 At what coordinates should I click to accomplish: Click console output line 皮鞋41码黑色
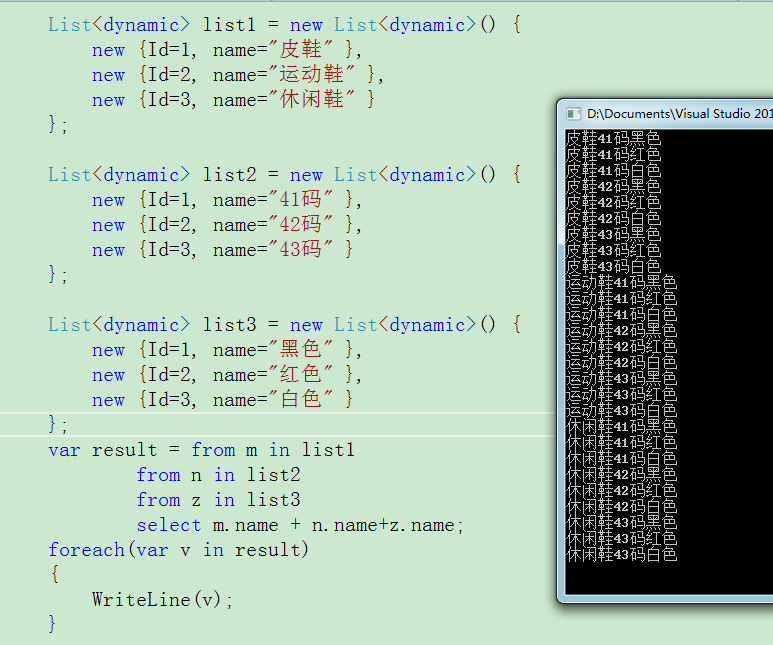pyautogui.click(x=613, y=139)
